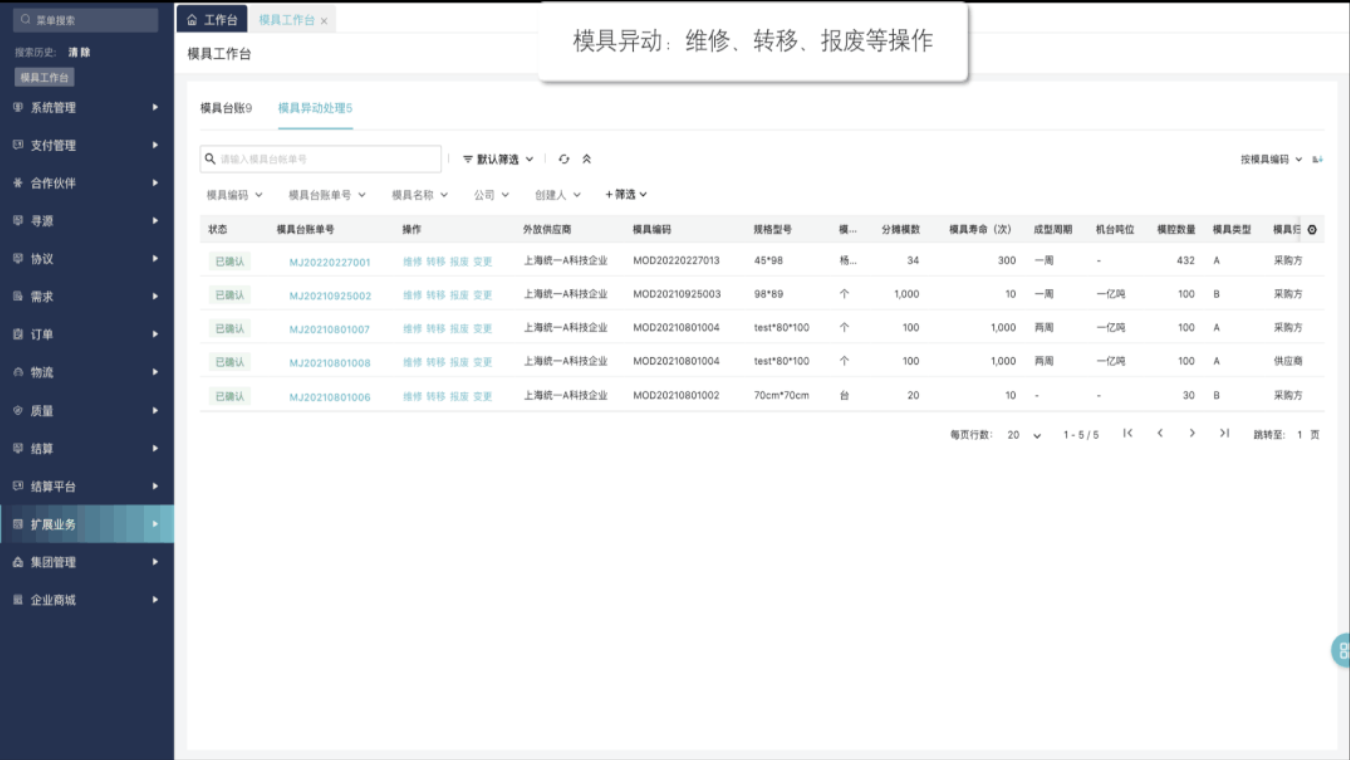Image resolution: width=1350 pixels, height=760 pixels.
Task: Open the 模具名称 filter dropdown
Action: (420, 195)
